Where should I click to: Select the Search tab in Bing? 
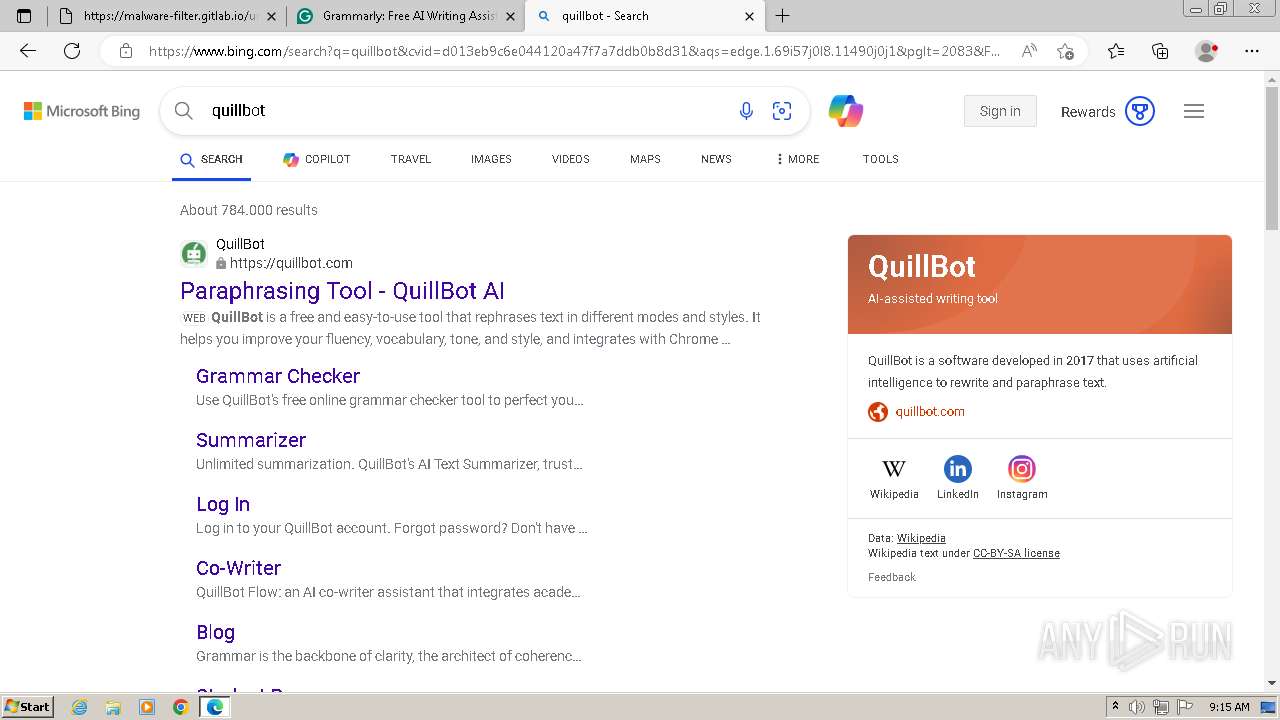pyautogui.click(x=211, y=159)
